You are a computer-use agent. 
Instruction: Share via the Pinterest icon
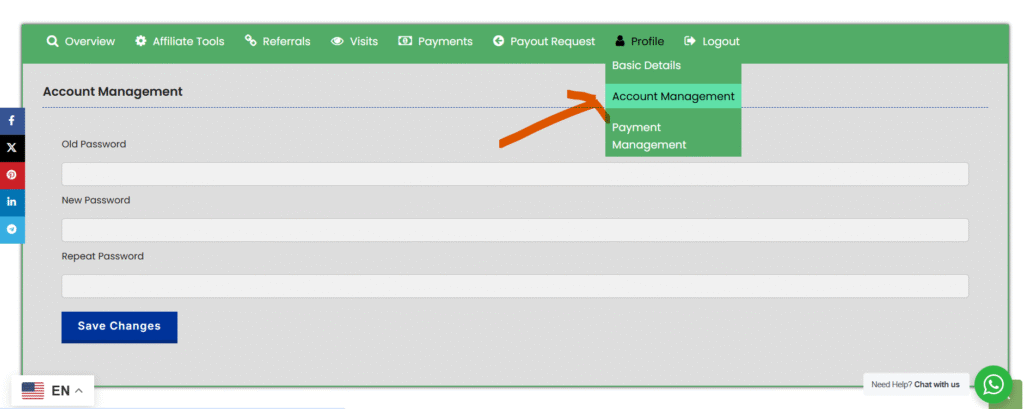point(11,174)
